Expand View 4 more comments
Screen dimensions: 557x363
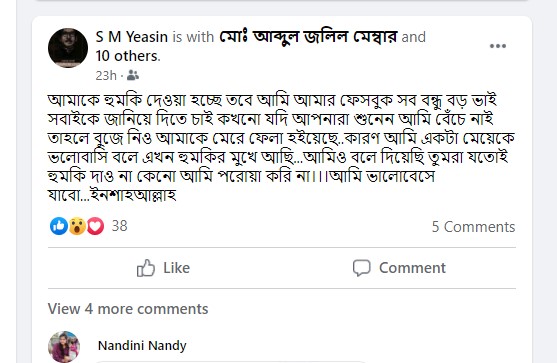click(128, 309)
